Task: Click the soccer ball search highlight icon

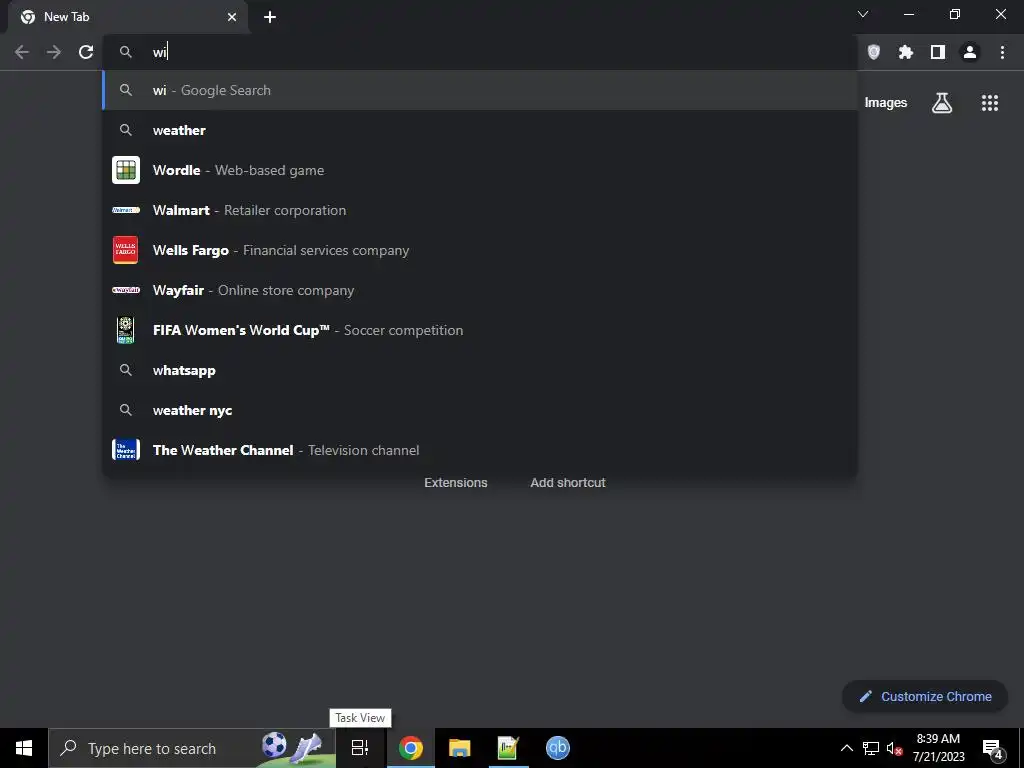Action: (x=274, y=745)
